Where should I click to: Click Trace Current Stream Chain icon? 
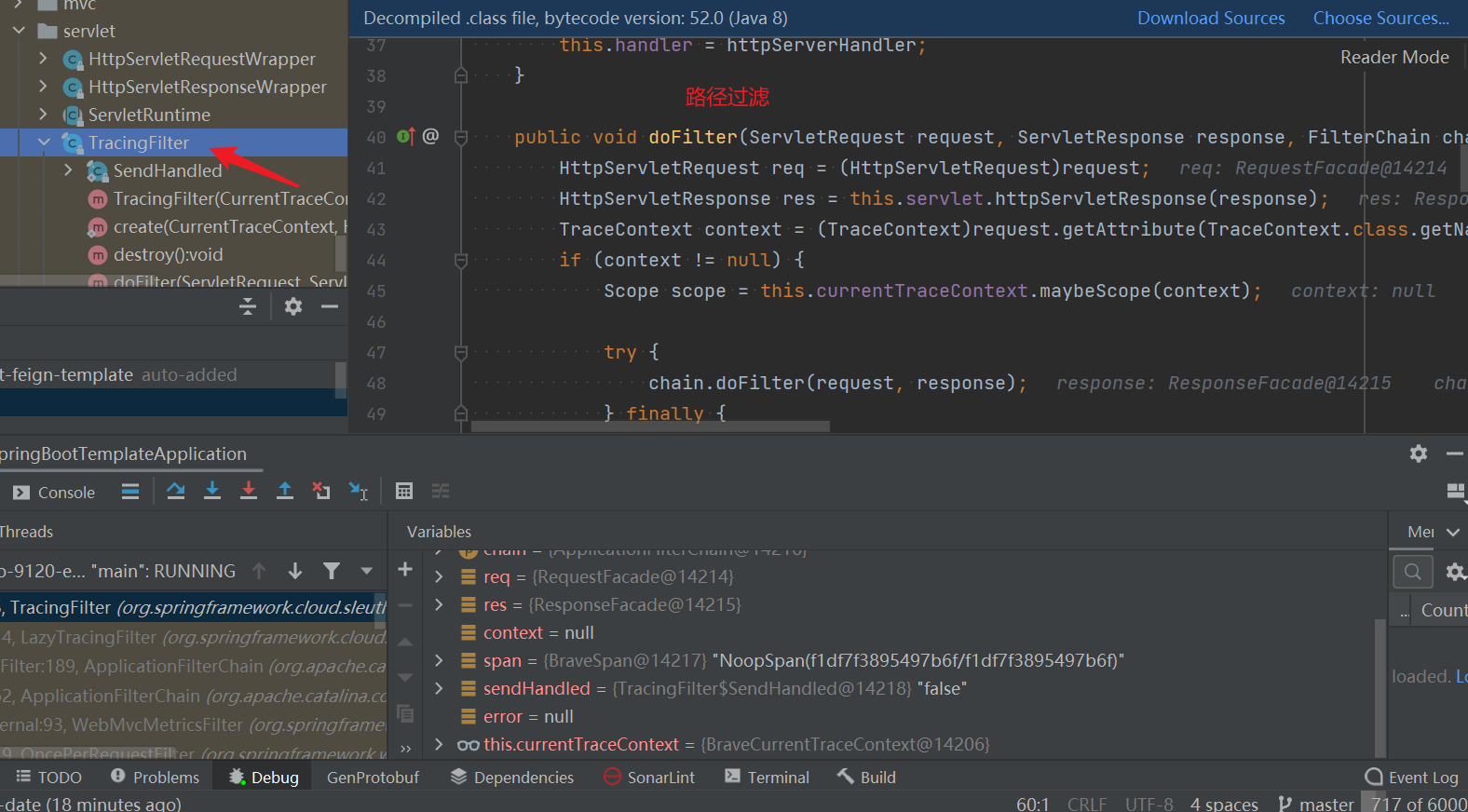coord(441,491)
